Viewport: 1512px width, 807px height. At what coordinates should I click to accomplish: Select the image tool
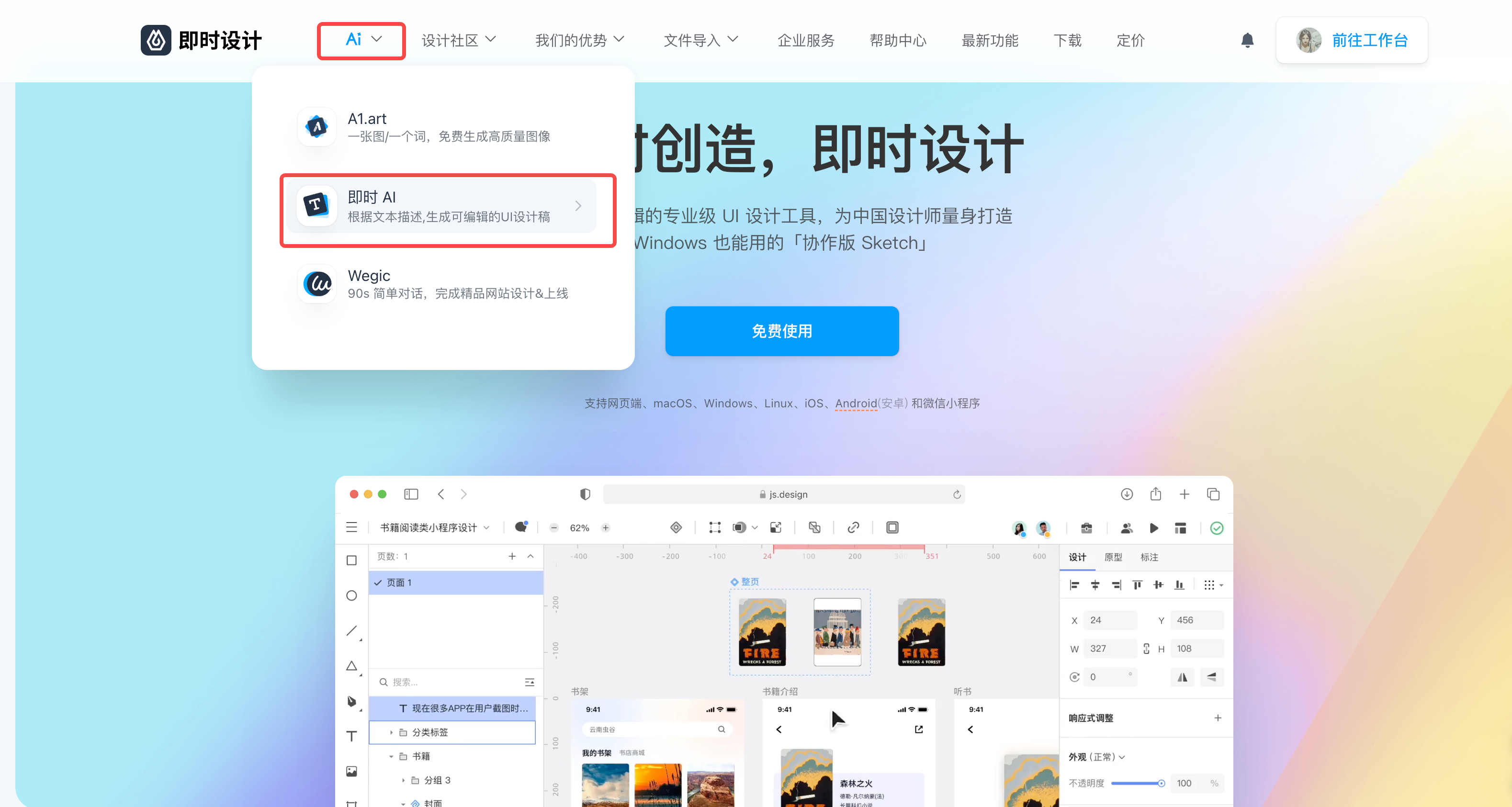(x=351, y=771)
